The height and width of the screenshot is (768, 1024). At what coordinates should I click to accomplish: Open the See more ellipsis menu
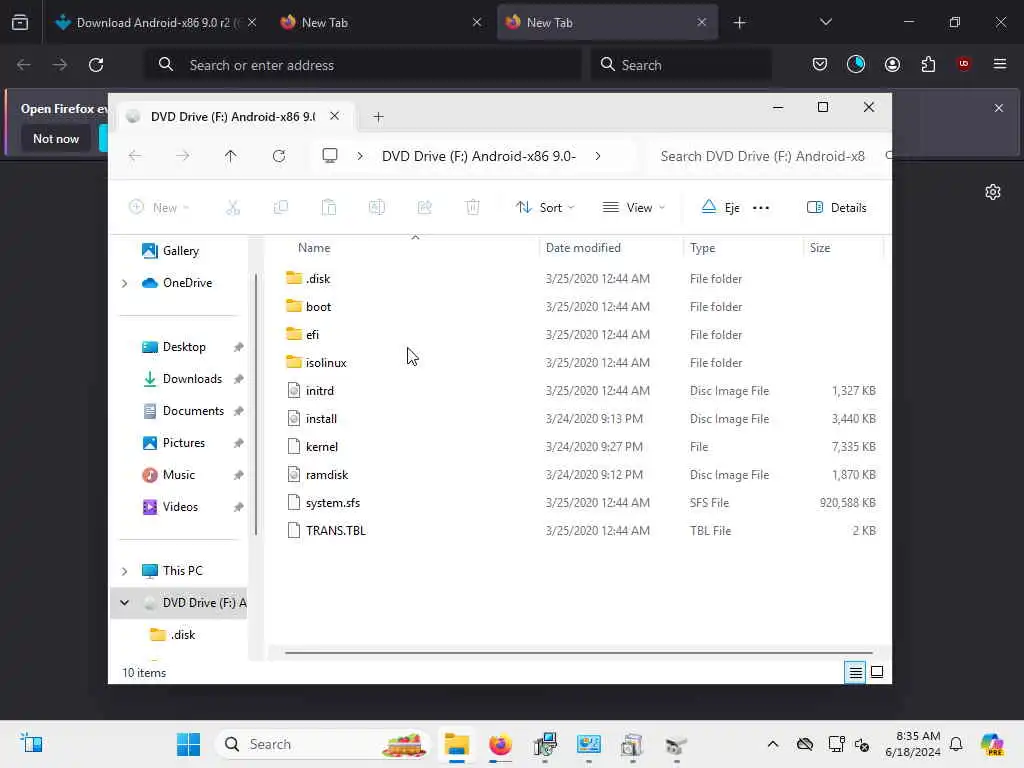pos(761,208)
